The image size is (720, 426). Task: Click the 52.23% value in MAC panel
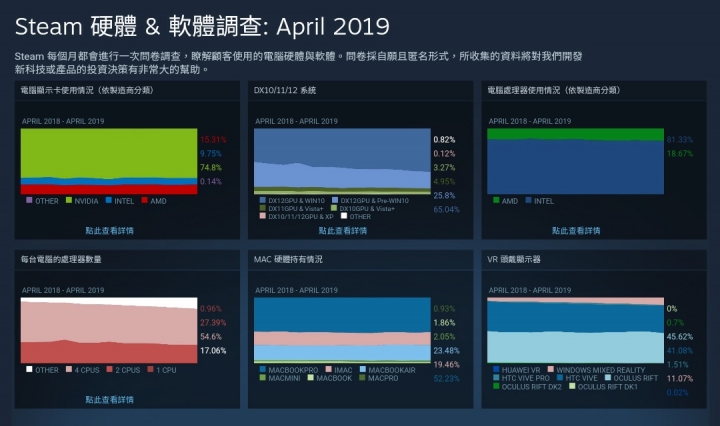pos(446,378)
